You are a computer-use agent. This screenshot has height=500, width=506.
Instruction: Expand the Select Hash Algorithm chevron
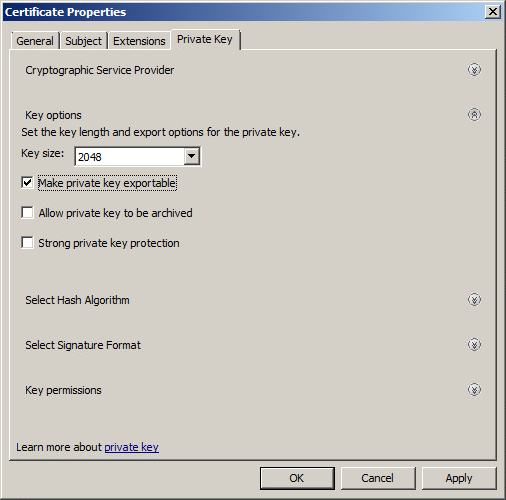point(474,299)
